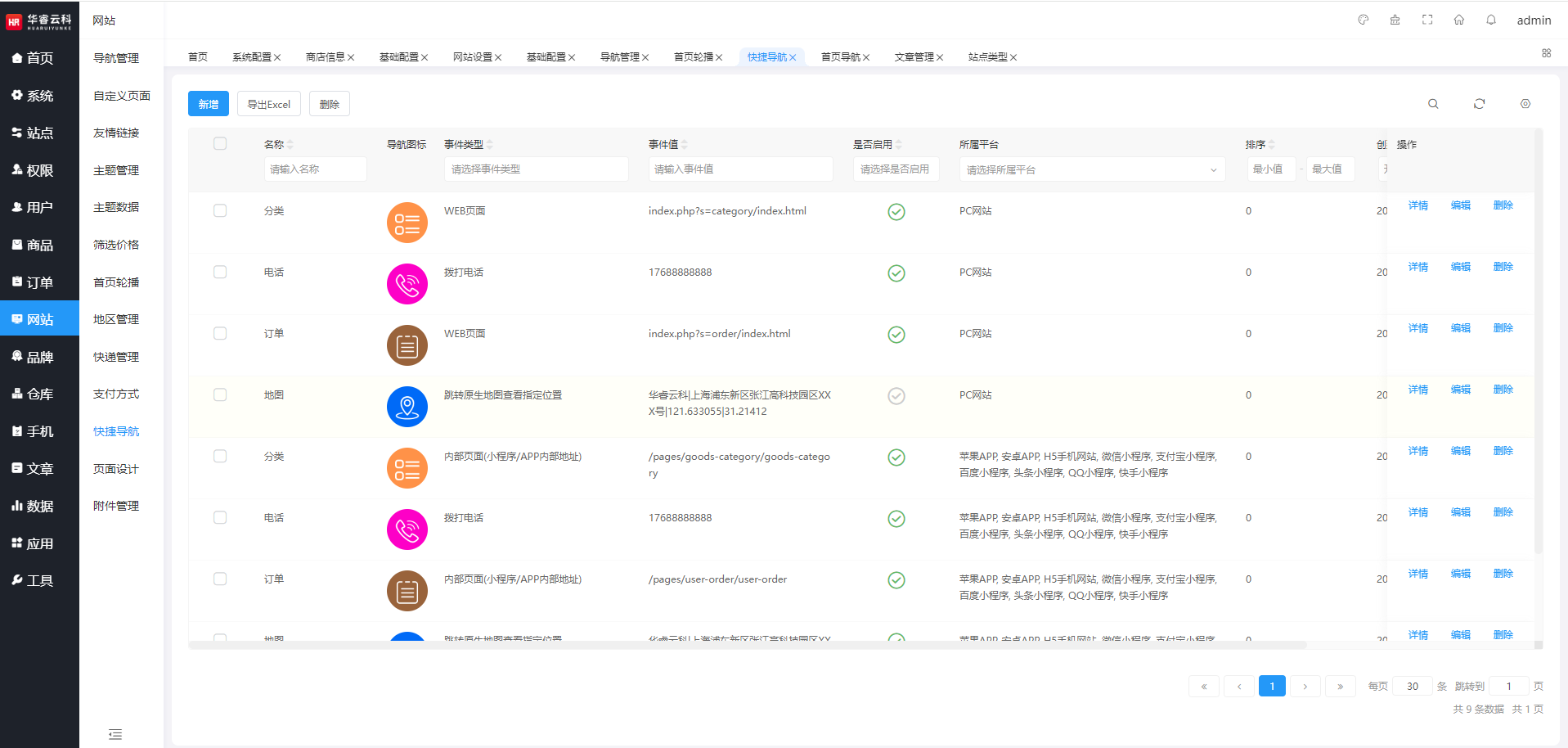Screen dimensions: 1568x748
Task: Open the 请选择是否启用 filter dropdown
Action: tap(896, 169)
